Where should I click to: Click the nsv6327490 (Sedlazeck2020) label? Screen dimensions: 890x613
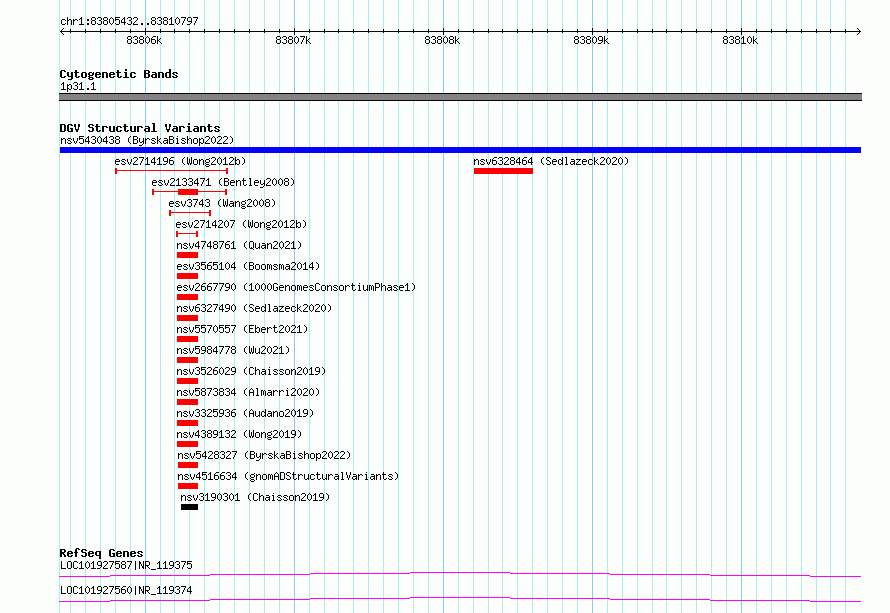pos(254,308)
